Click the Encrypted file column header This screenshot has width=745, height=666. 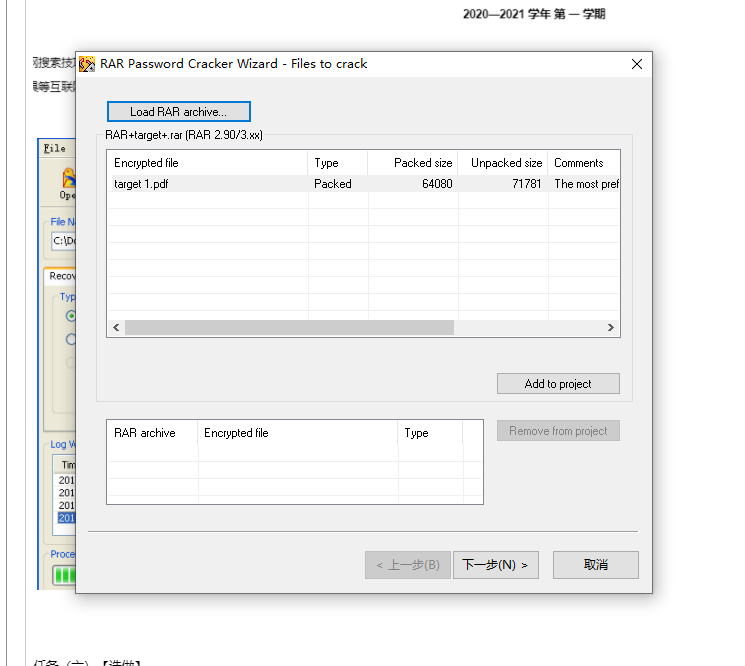click(208, 163)
